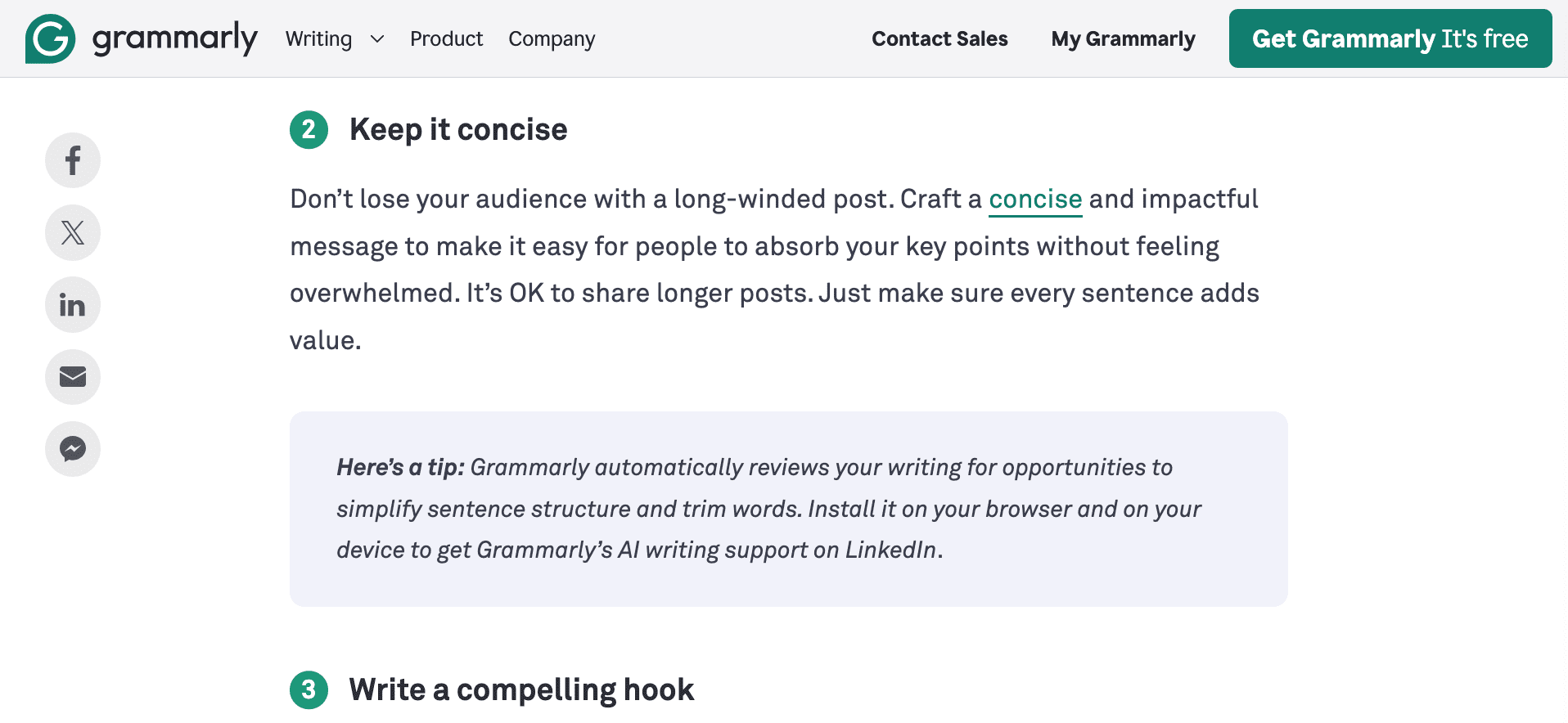This screenshot has height=723, width=1568.
Task: Expand the Writing menu chevron
Action: (x=377, y=39)
